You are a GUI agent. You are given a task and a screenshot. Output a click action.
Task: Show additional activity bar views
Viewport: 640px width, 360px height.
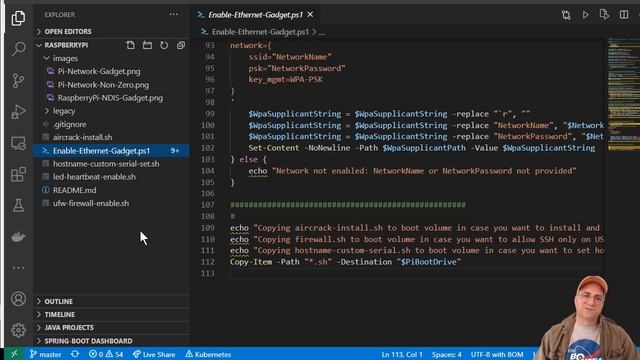pyautogui.click(x=18, y=268)
